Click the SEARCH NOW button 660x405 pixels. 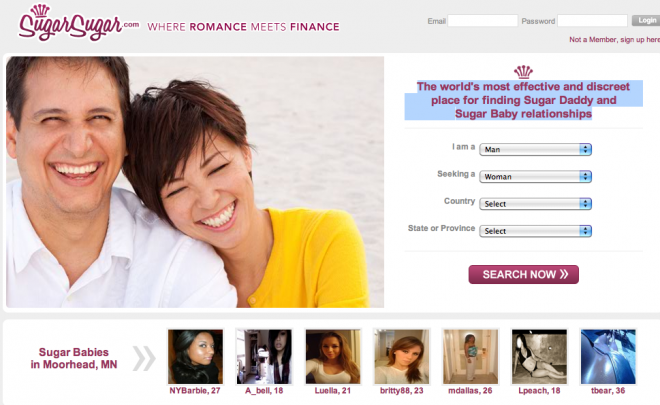coord(524,274)
